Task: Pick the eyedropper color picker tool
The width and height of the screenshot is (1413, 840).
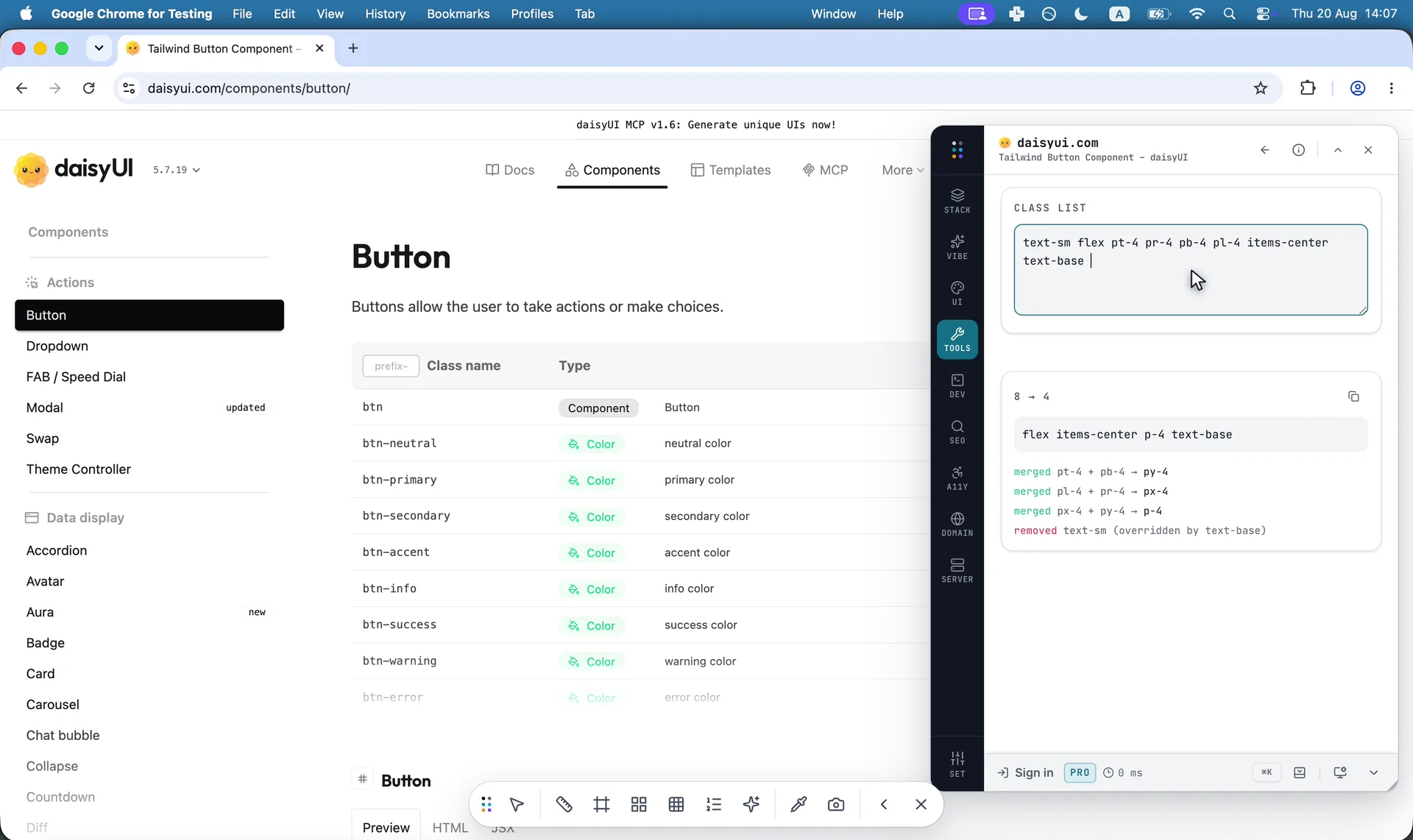Action: click(798, 805)
